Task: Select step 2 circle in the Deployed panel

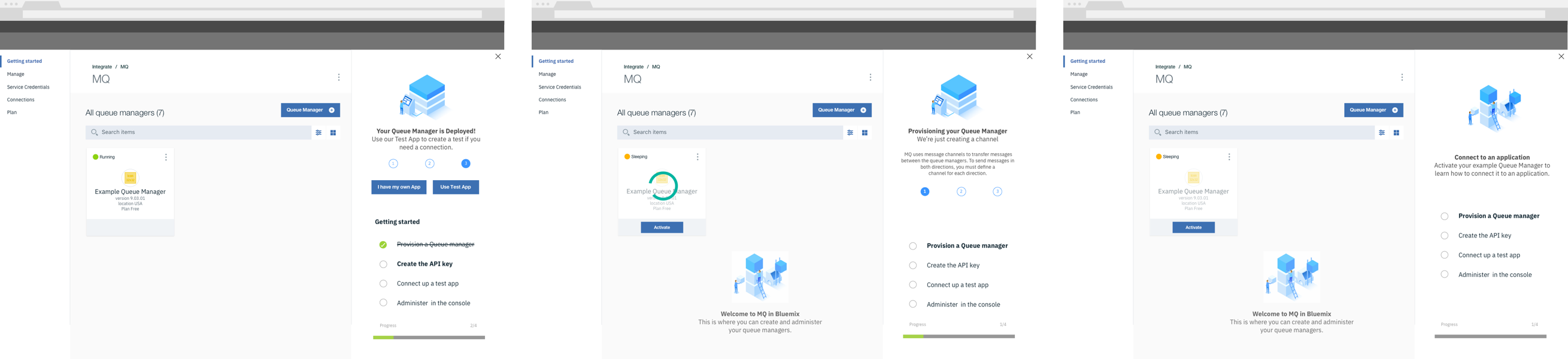Action: [x=430, y=164]
